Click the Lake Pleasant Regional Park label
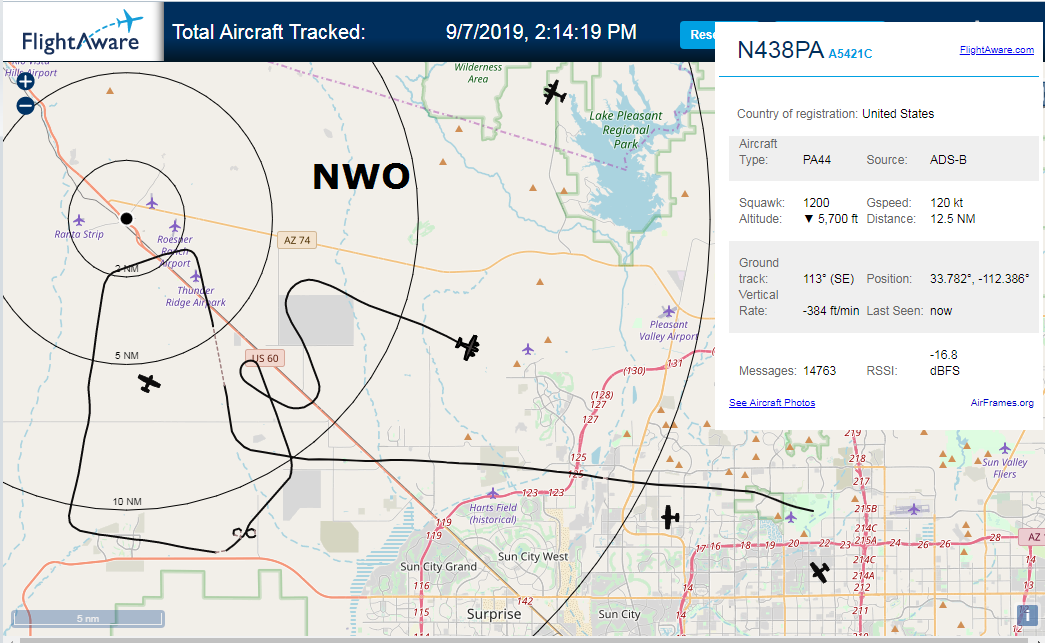Image resolution: width=1045 pixels, height=643 pixels. (626, 129)
